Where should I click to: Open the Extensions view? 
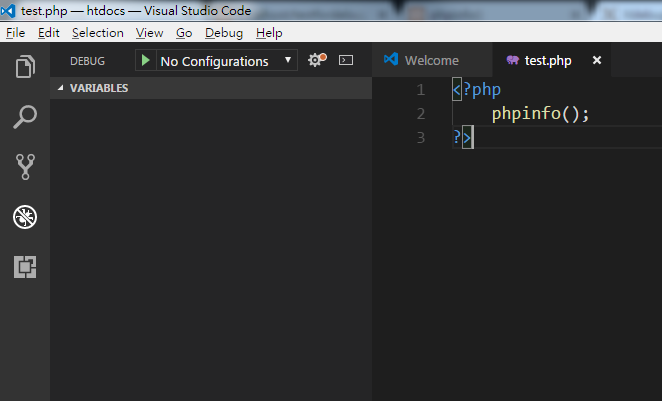25,267
